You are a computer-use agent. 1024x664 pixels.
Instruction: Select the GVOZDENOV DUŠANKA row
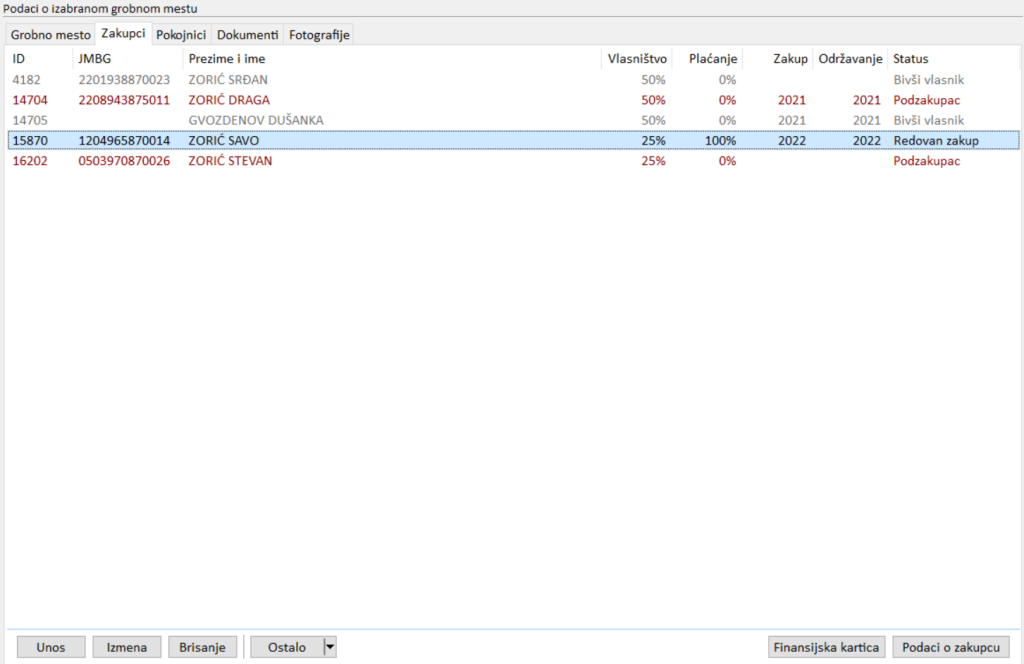click(255, 120)
